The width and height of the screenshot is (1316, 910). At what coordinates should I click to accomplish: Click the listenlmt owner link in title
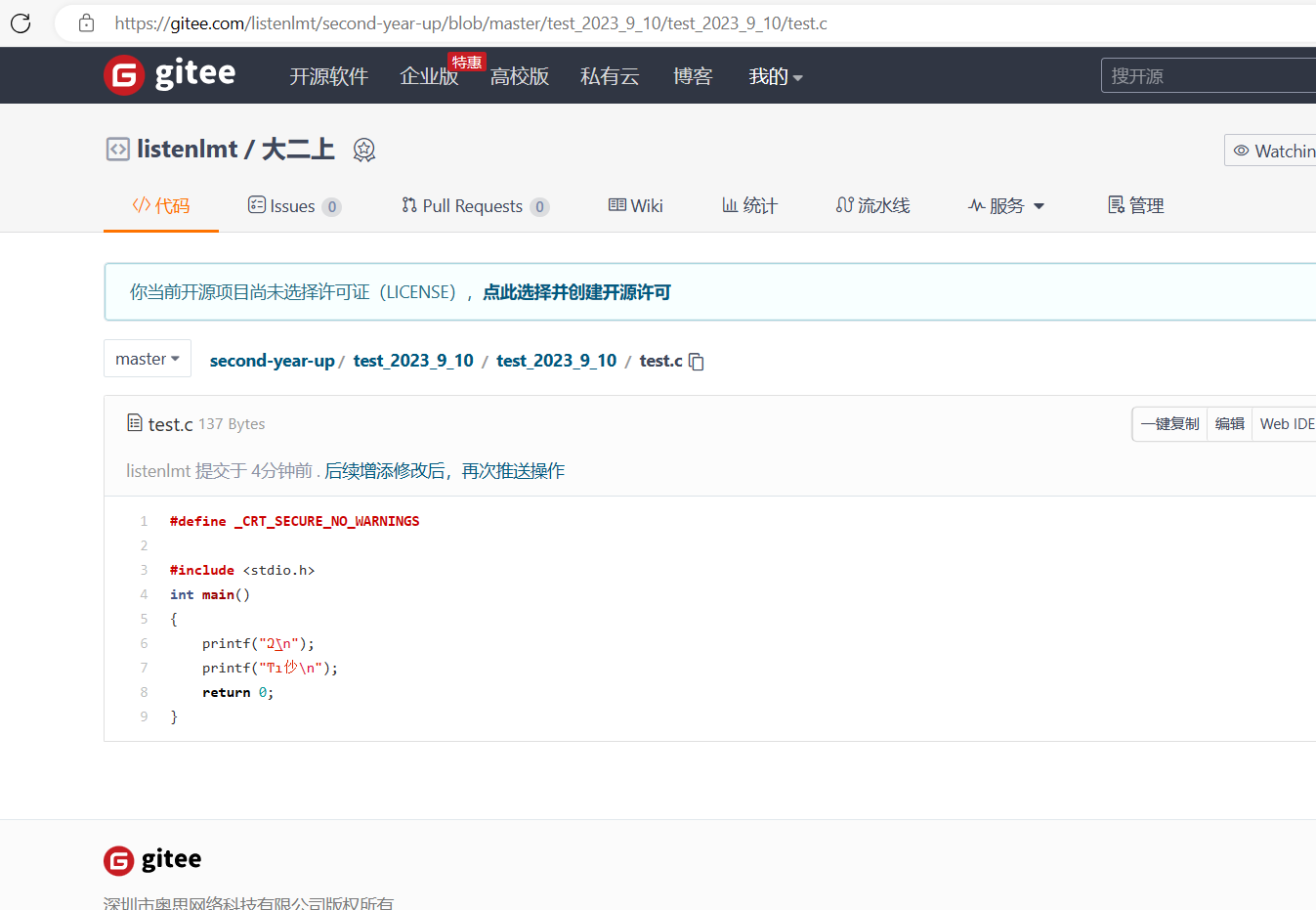(x=188, y=149)
